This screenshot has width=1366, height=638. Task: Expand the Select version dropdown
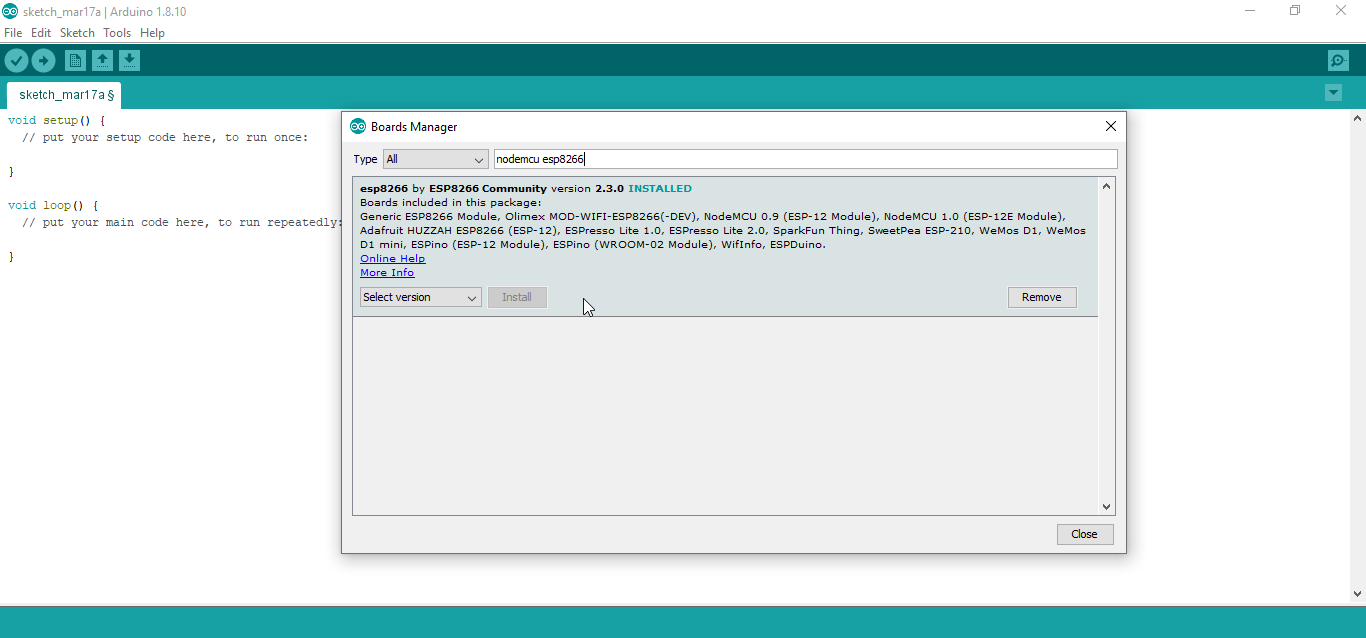(420, 297)
